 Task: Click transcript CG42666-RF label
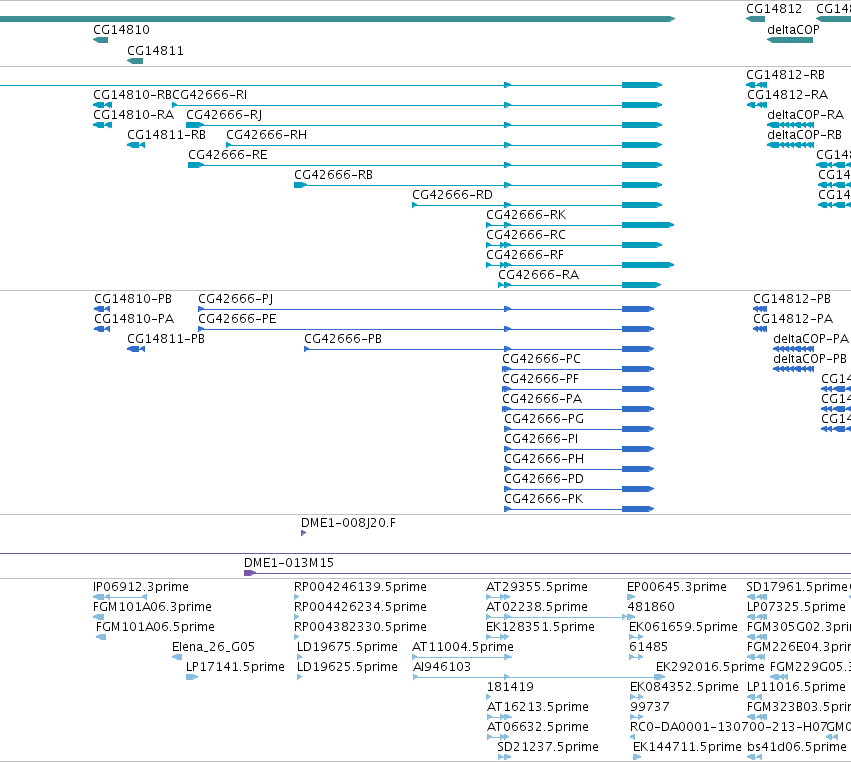point(525,255)
